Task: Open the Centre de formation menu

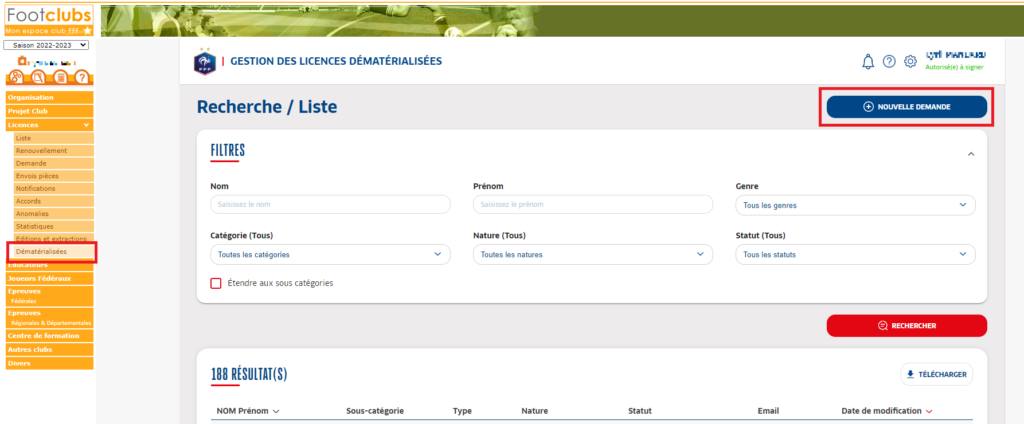Action: click(x=50, y=336)
